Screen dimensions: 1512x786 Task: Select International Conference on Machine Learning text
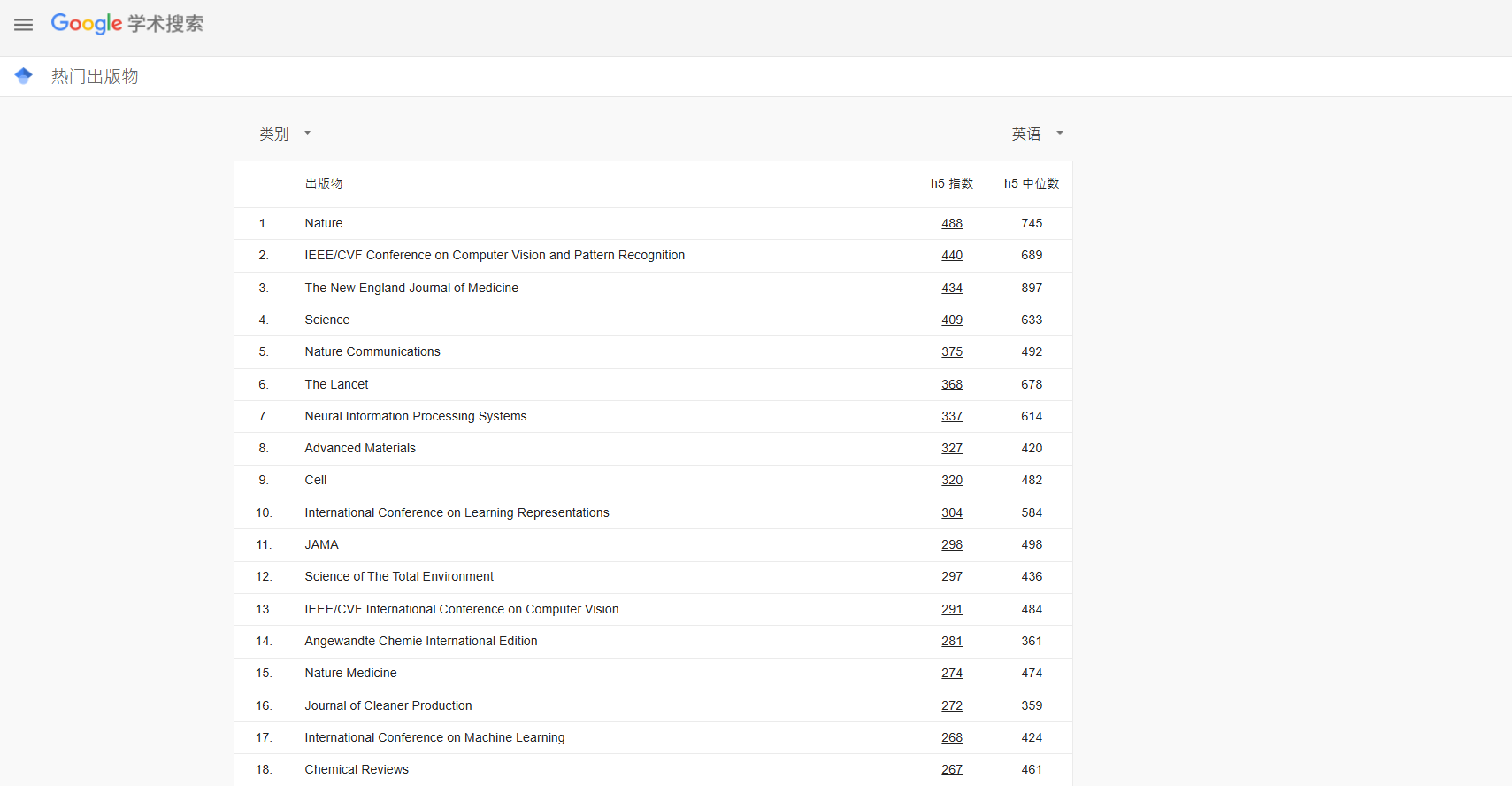pyautogui.click(x=434, y=737)
